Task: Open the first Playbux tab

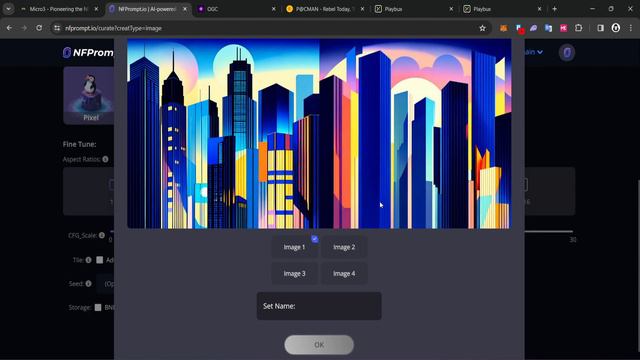Action: tap(414, 9)
